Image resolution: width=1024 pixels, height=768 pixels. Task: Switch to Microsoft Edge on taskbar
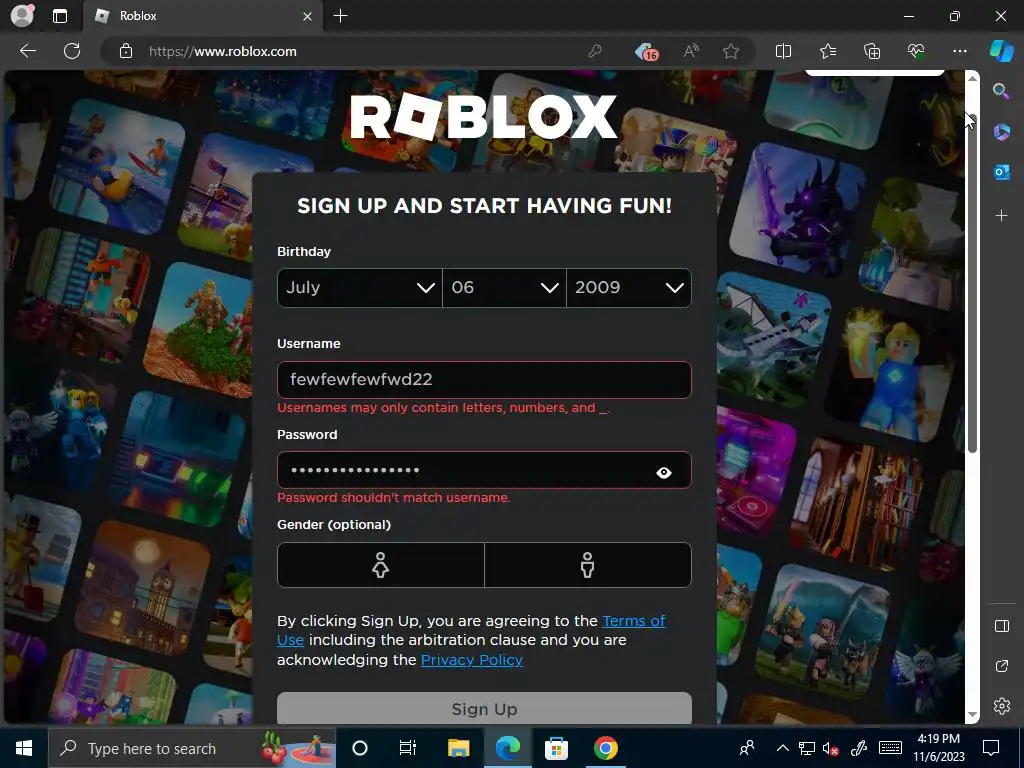[x=507, y=748]
